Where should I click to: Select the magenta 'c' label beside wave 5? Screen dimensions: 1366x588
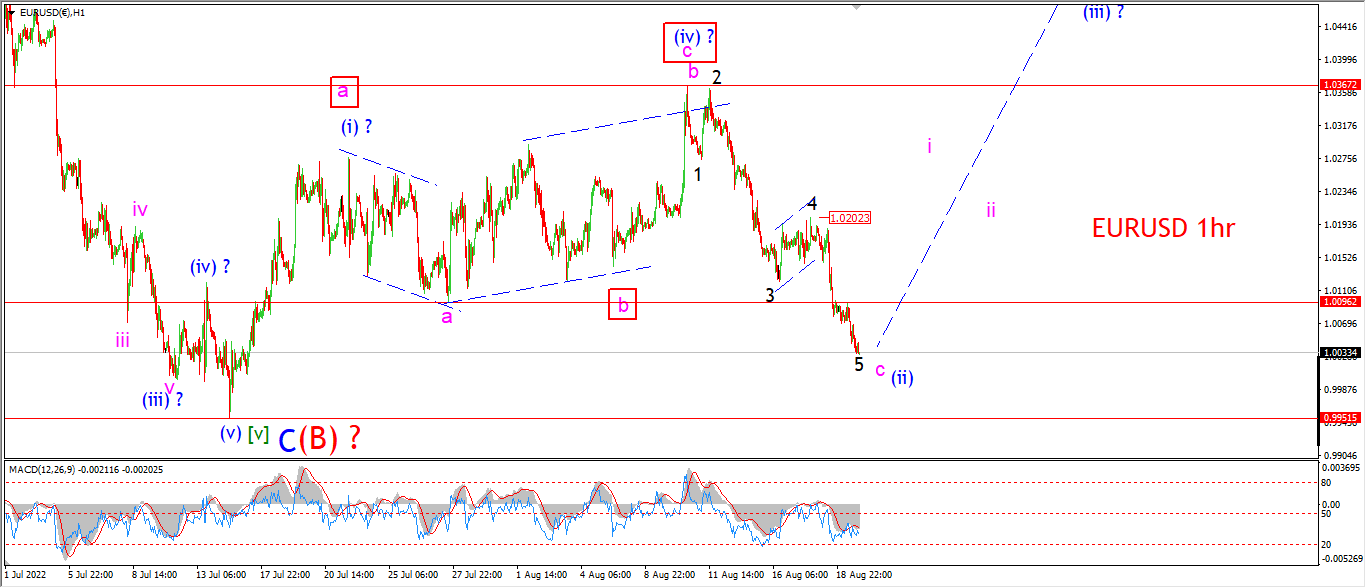[880, 369]
